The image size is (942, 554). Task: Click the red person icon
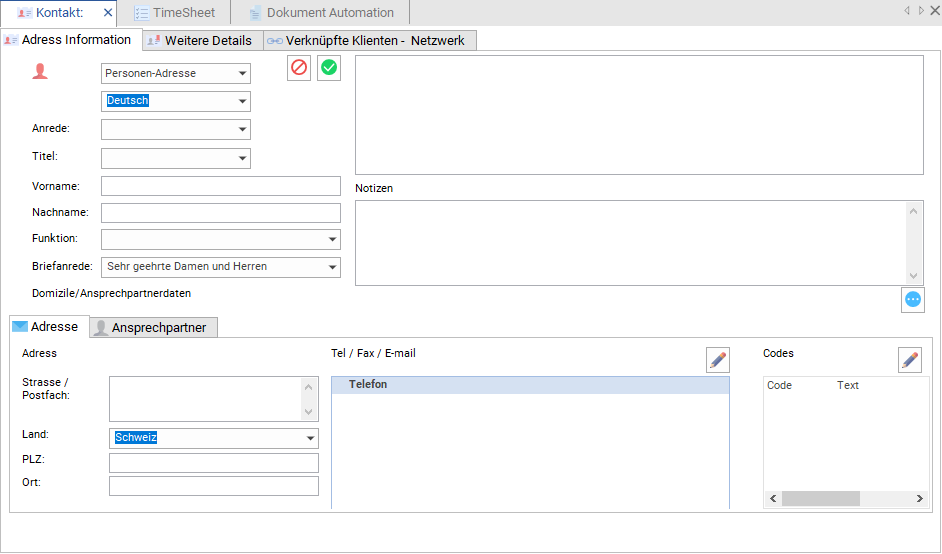(40, 71)
